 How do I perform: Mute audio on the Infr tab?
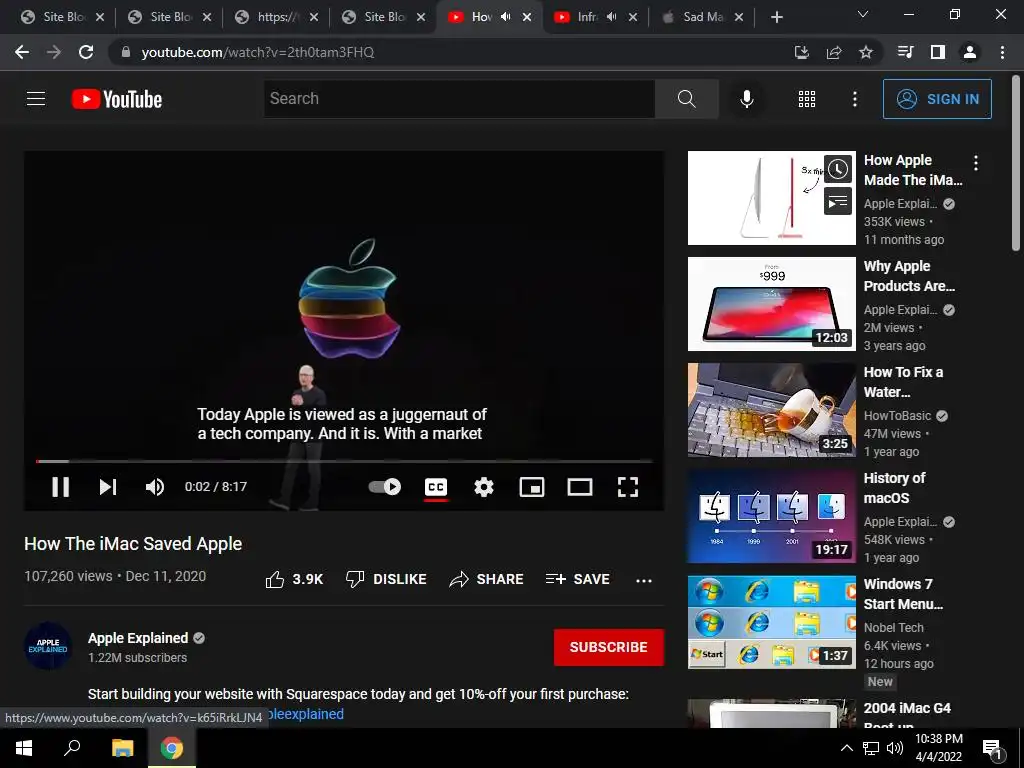click(611, 17)
